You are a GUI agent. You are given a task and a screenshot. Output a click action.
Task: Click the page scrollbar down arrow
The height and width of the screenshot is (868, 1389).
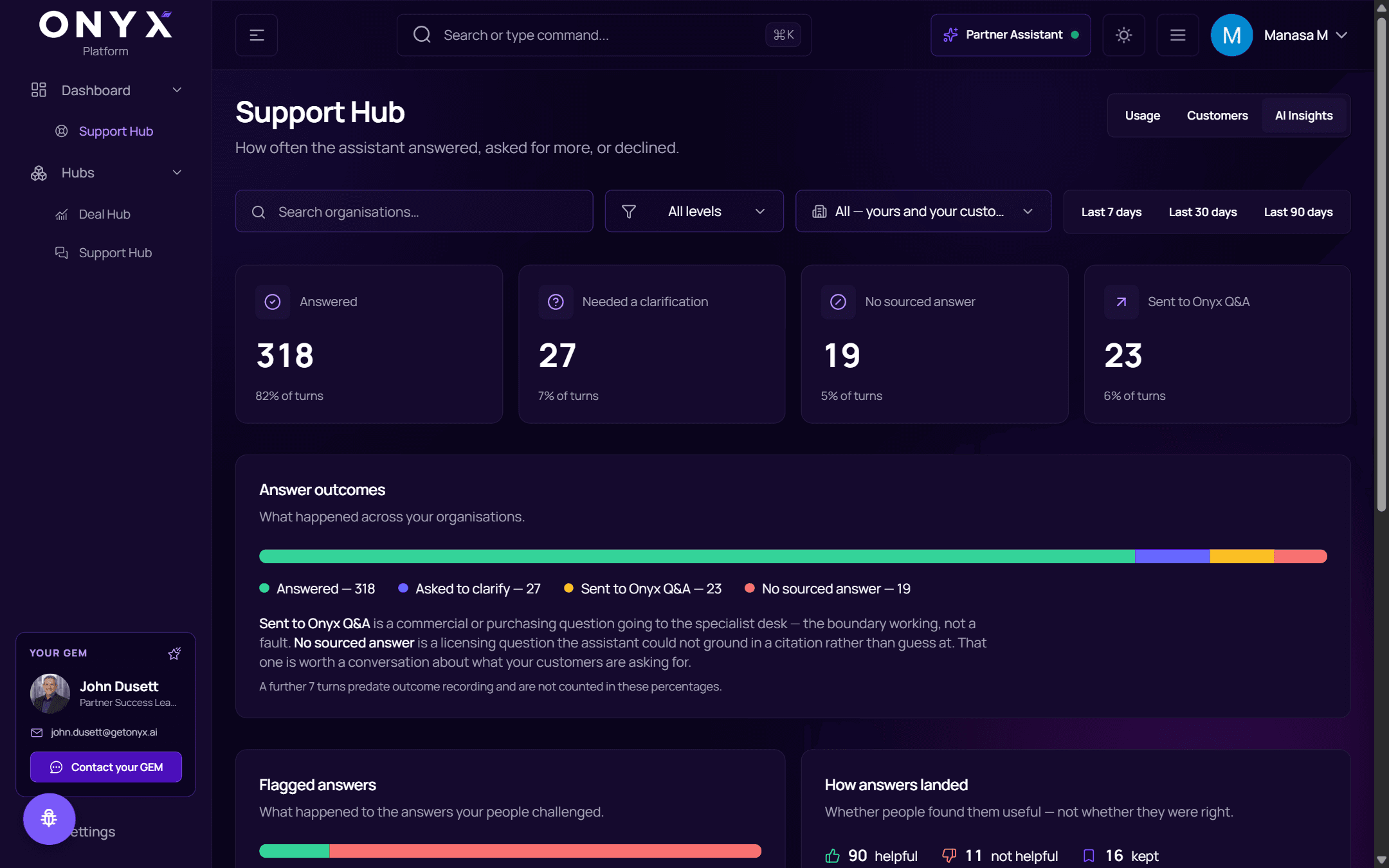tap(1381, 860)
